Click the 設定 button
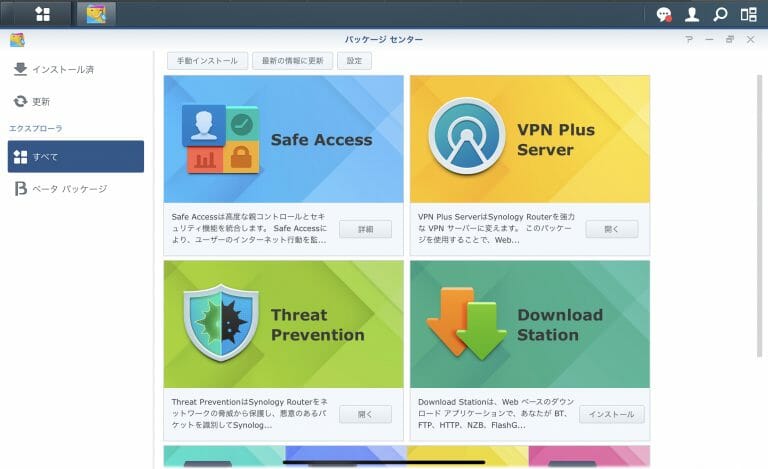This screenshot has height=469, width=768. point(354,61)
